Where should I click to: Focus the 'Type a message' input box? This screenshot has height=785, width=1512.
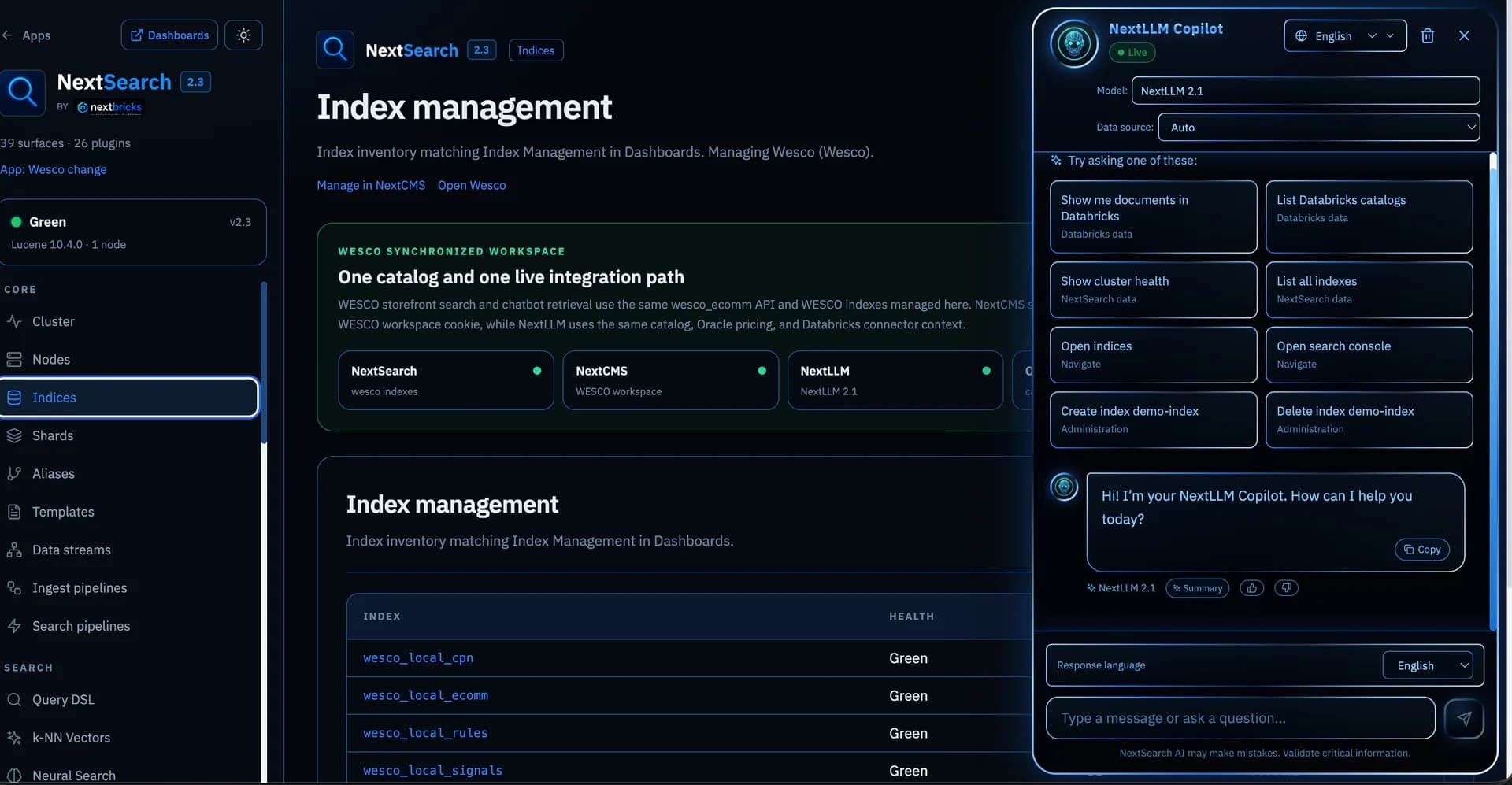[x=1240, y=718]
